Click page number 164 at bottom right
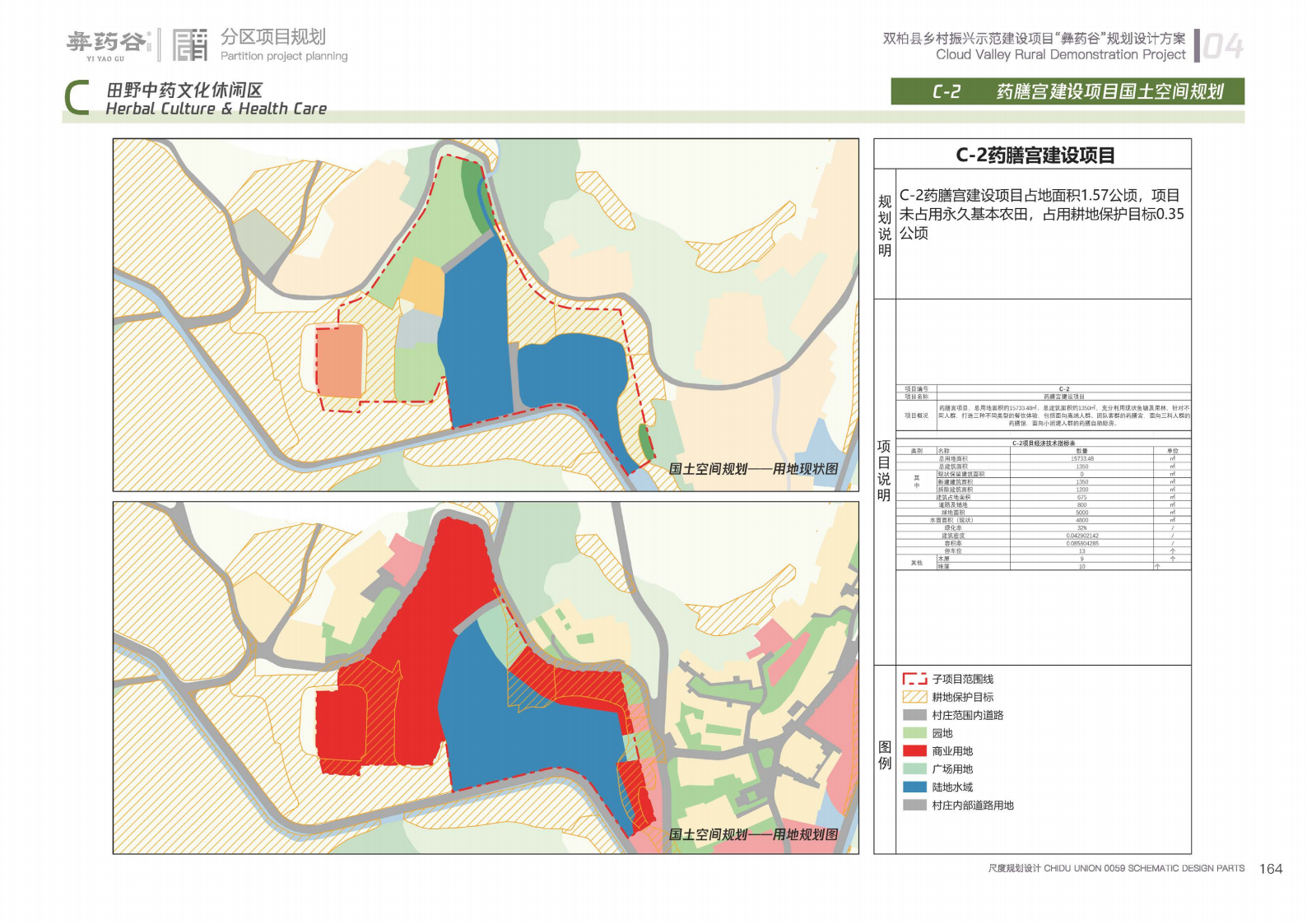The width and height of the screenshot is (1307, 924). tap(1270, 869)
